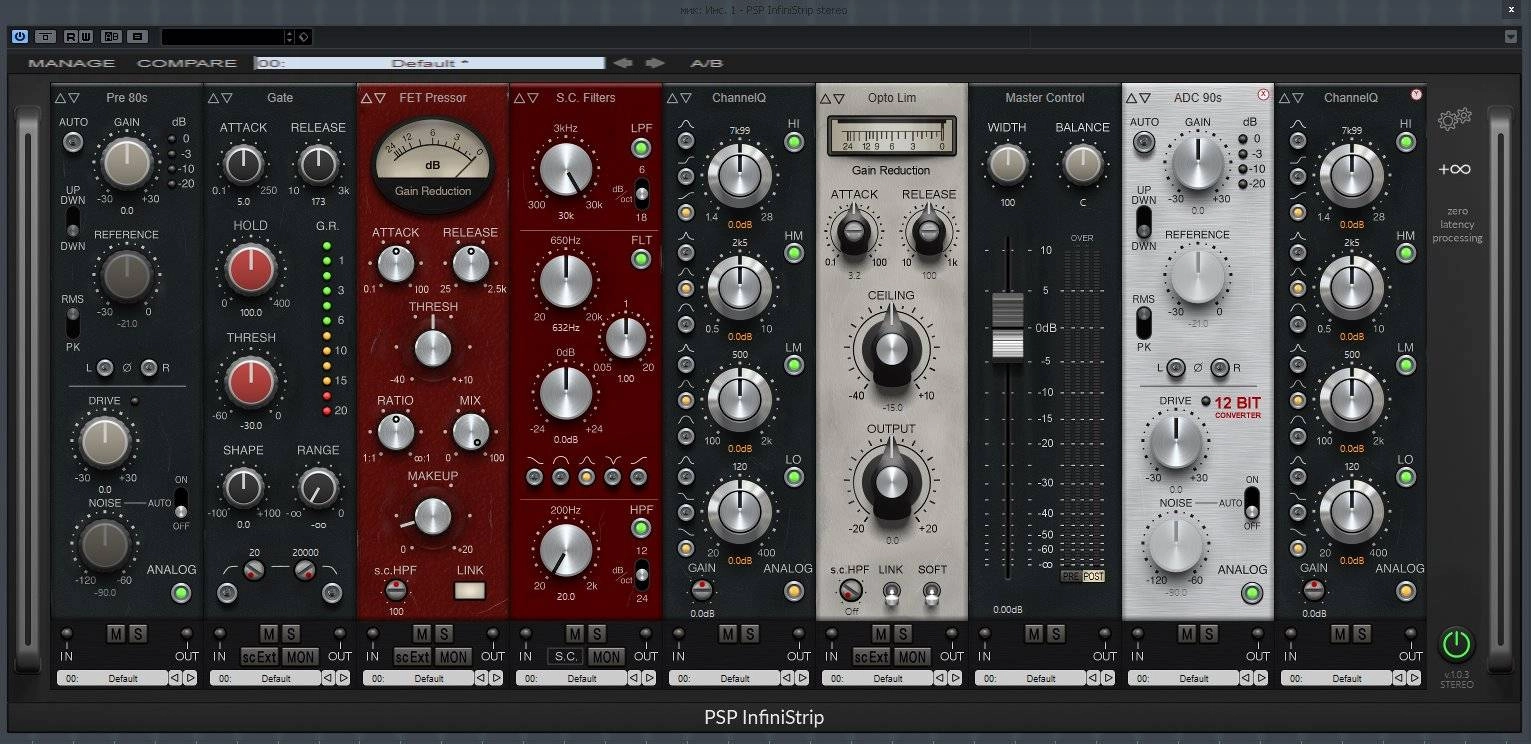
Task: Click the Master Control module title
Action: pyautogui.click(x=1044, y=98)
